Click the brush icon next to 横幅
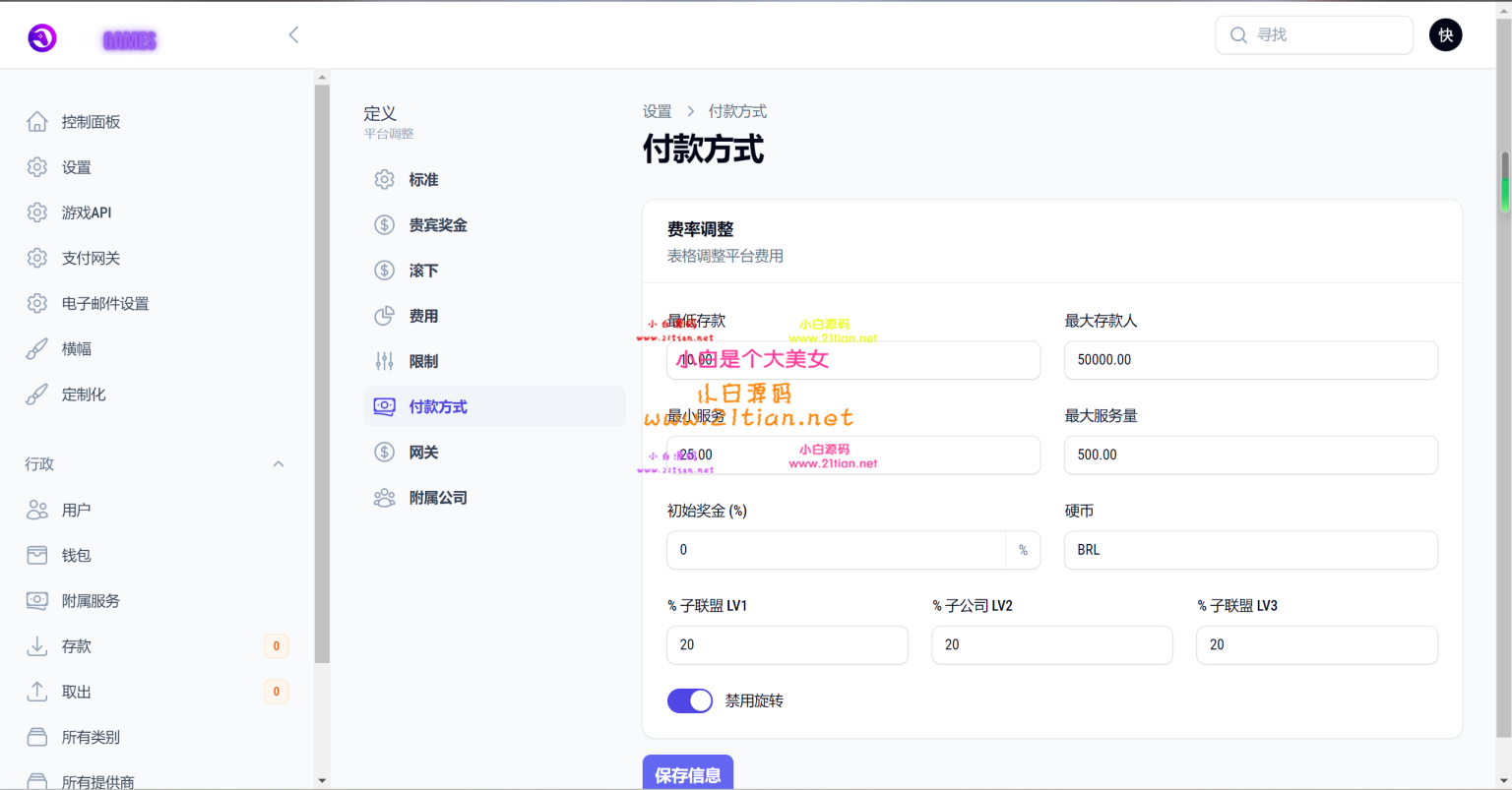 coord(37,349)
